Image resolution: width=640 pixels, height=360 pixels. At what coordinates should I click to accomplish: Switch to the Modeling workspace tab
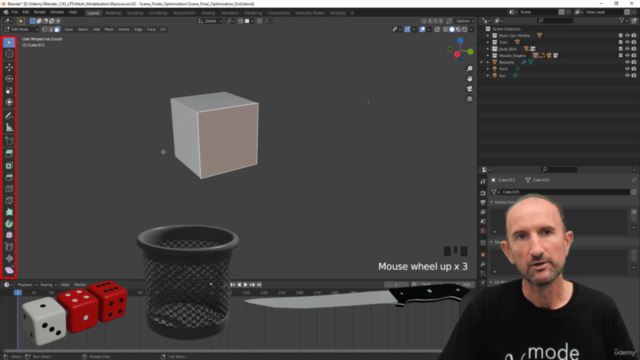pyautogui.click(x=113, y=13)
